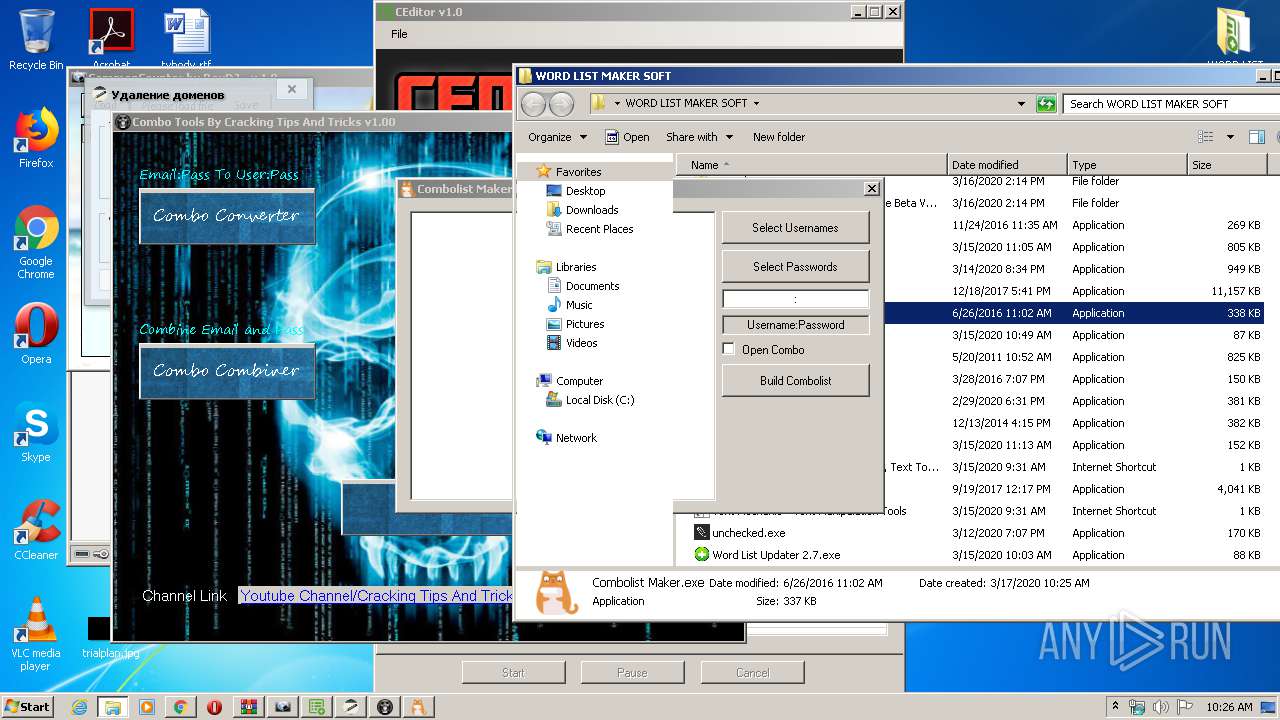Click Open in the Explorer toolbar

pos(627,137)
